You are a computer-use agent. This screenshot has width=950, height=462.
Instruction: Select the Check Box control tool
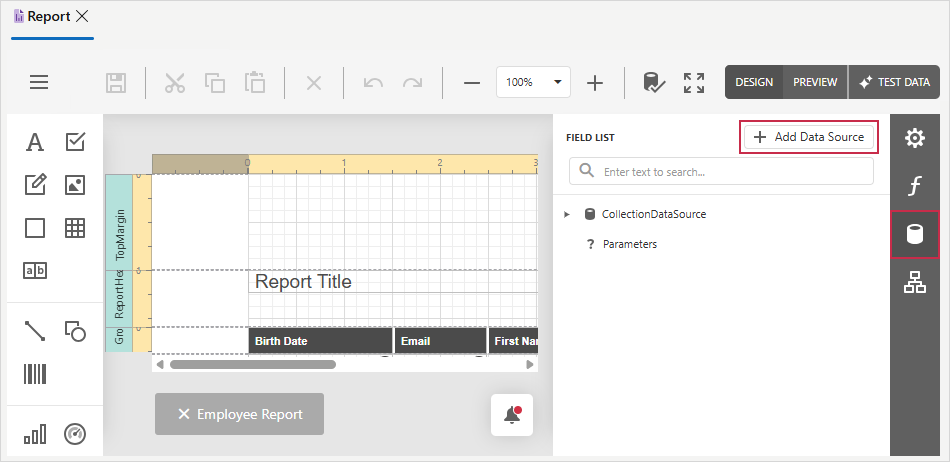point(75,142)
